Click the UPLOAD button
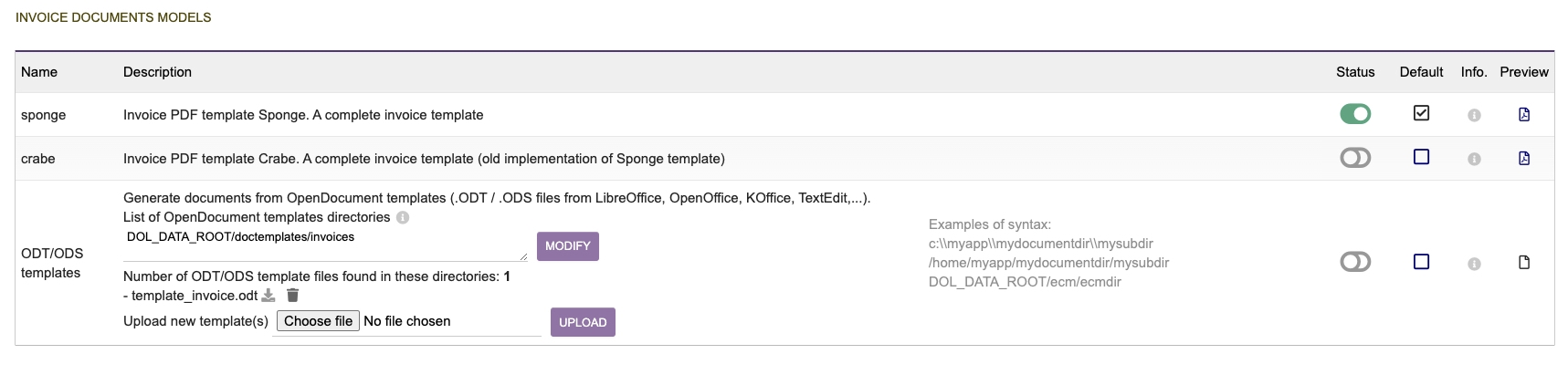Screen dimensions: 1568x375 click(x=583, y=322)
